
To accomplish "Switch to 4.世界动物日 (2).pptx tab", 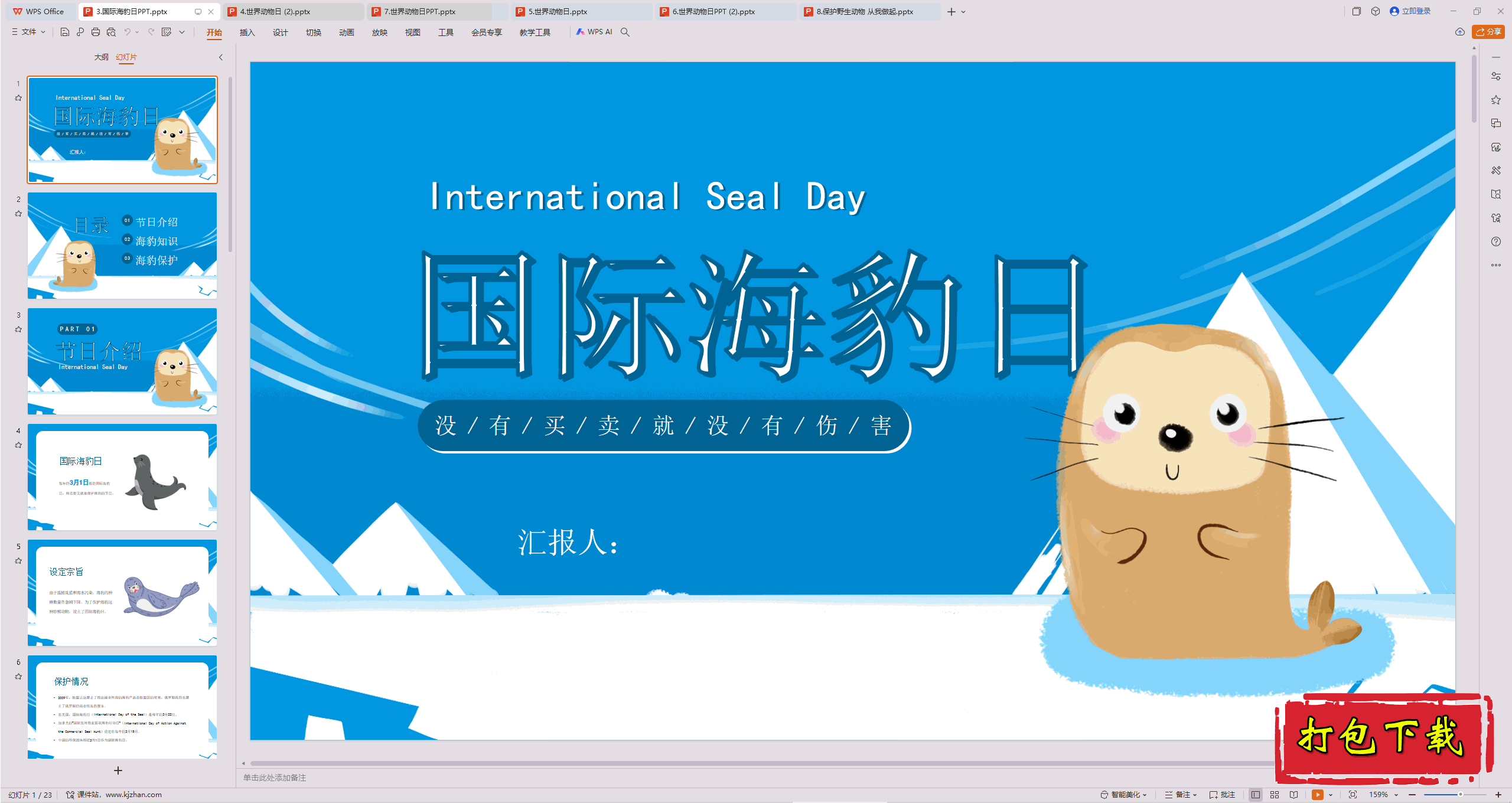I will click(x=294, y=11).
